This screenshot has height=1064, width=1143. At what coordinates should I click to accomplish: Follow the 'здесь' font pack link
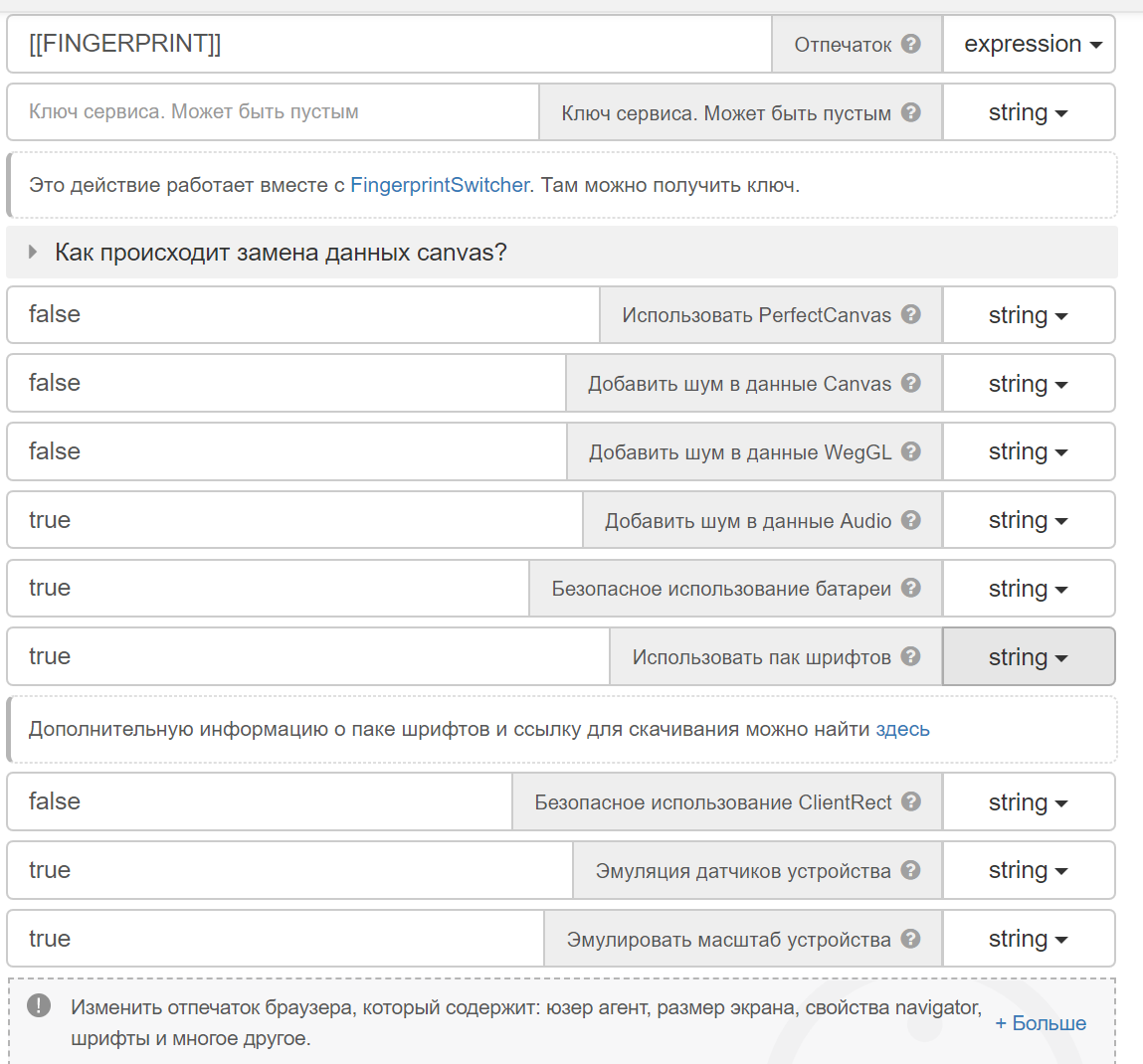(901, 729)
